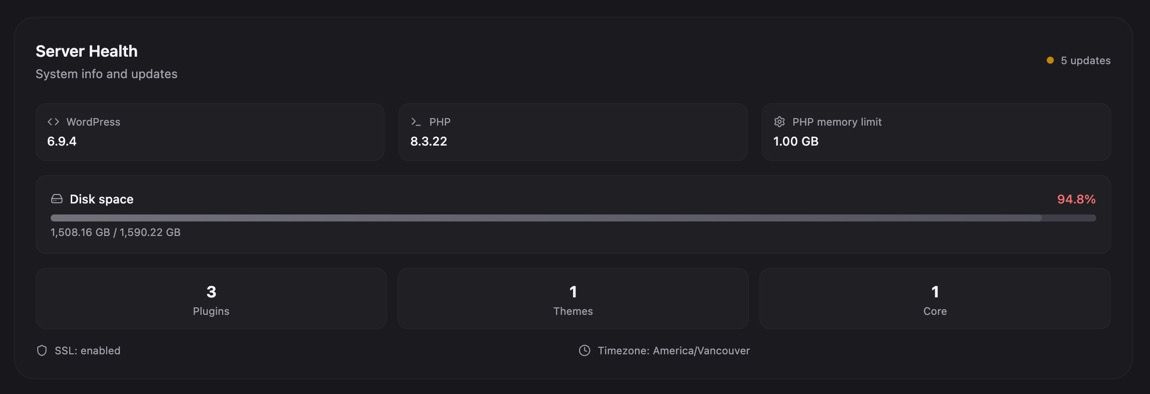Click the 94.8% disk usage value
Screen dimensions: 1150x394
1076,199
